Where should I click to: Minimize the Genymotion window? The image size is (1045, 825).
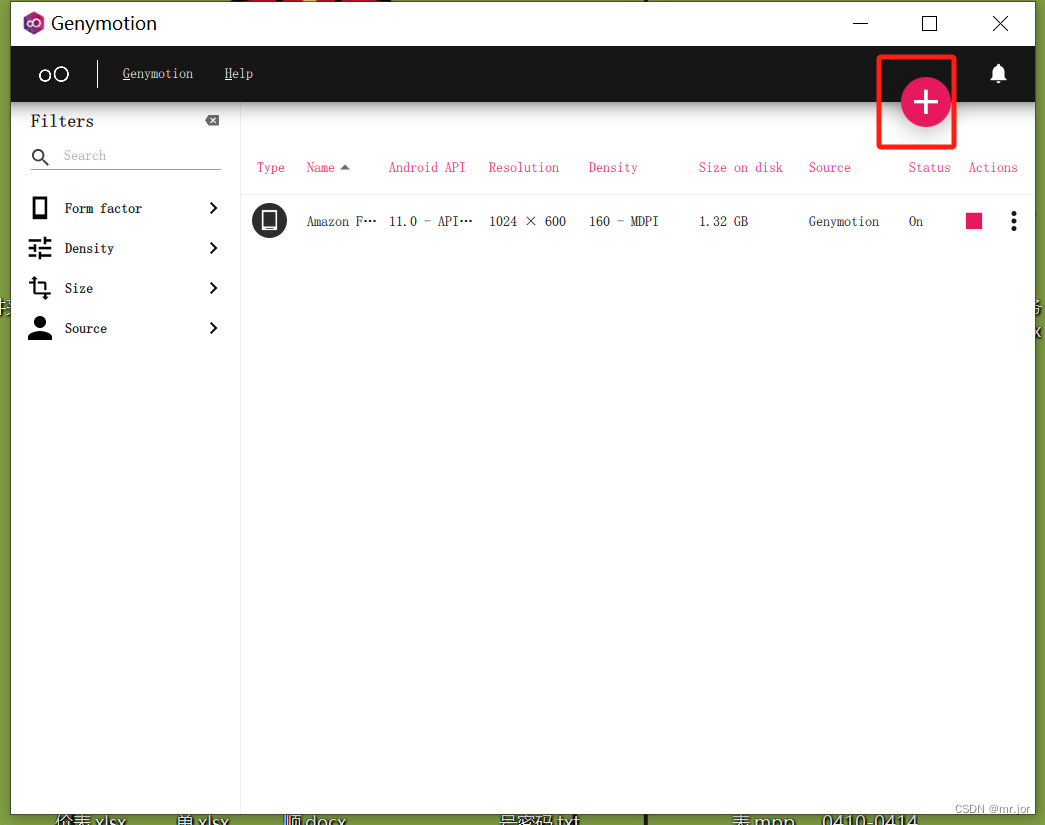860,24
